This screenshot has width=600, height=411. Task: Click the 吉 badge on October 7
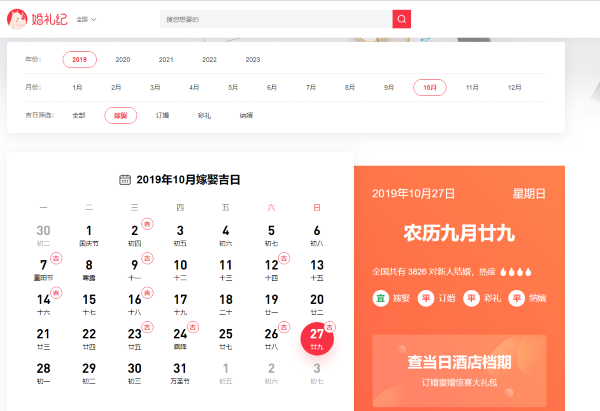click(x=56, y=258)
